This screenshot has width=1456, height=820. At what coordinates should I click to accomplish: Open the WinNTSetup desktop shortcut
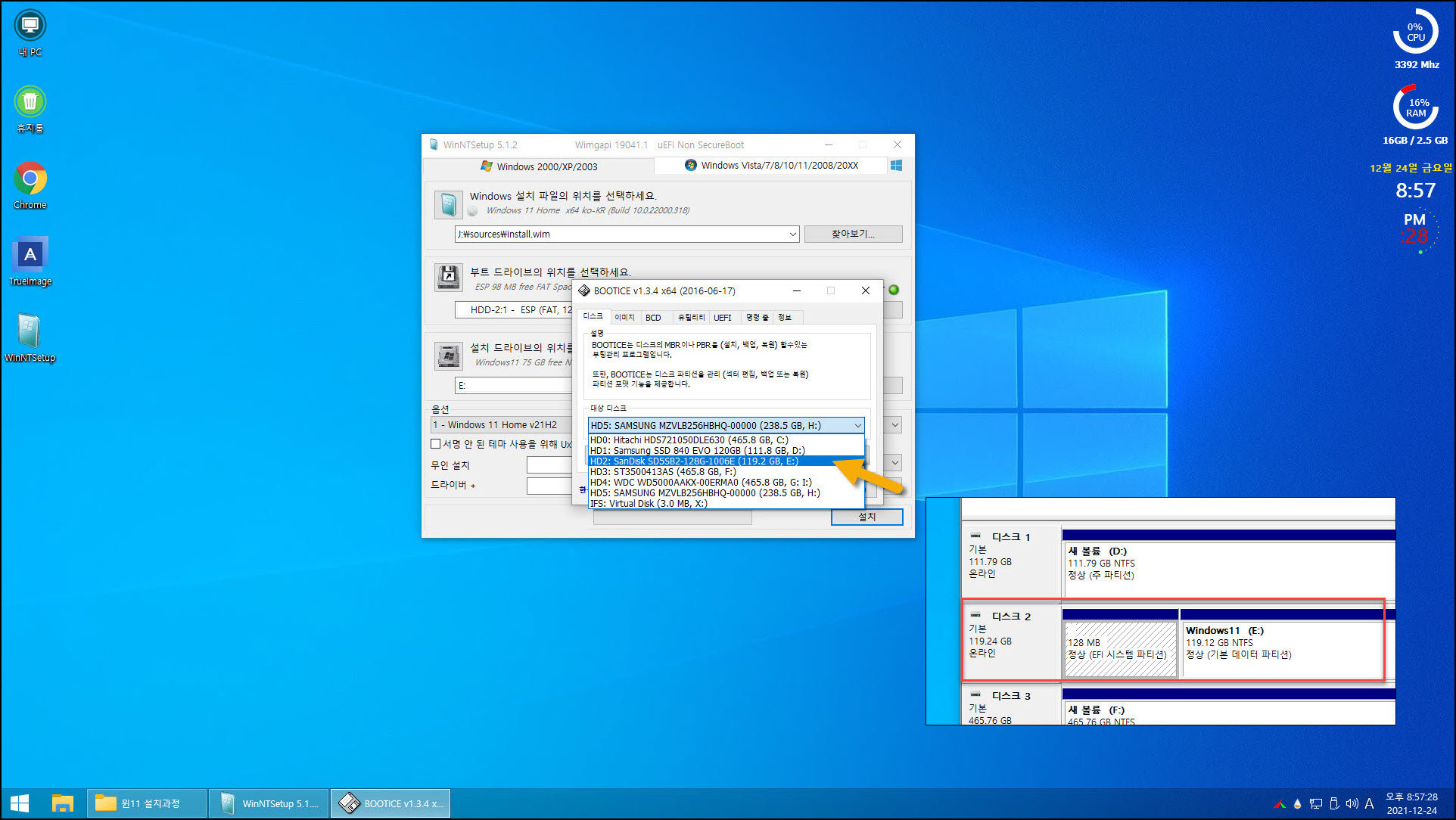point(30,338)
